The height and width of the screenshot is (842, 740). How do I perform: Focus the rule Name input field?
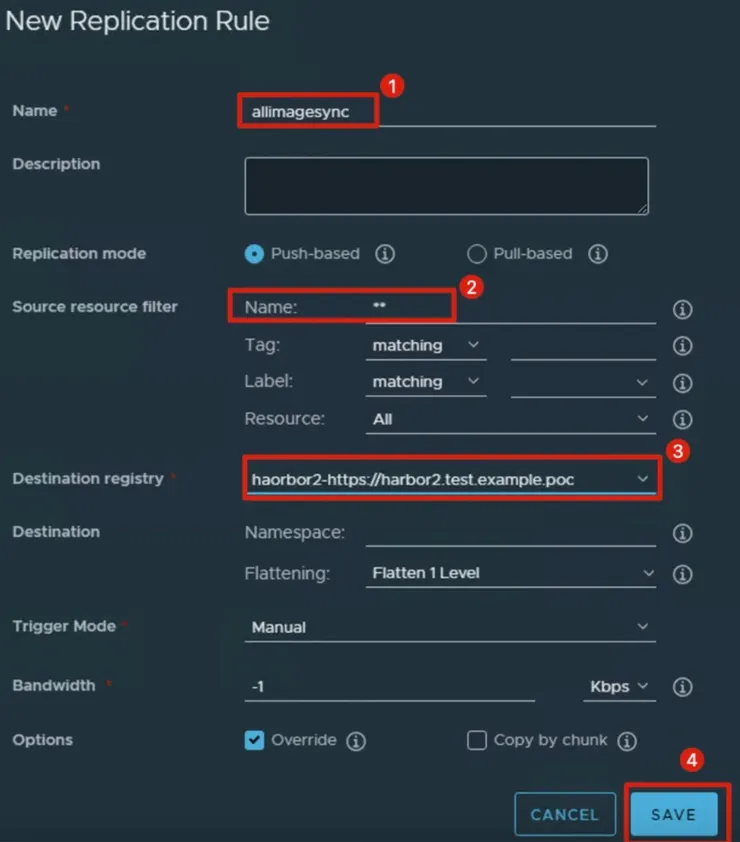(x=450, y=112)
